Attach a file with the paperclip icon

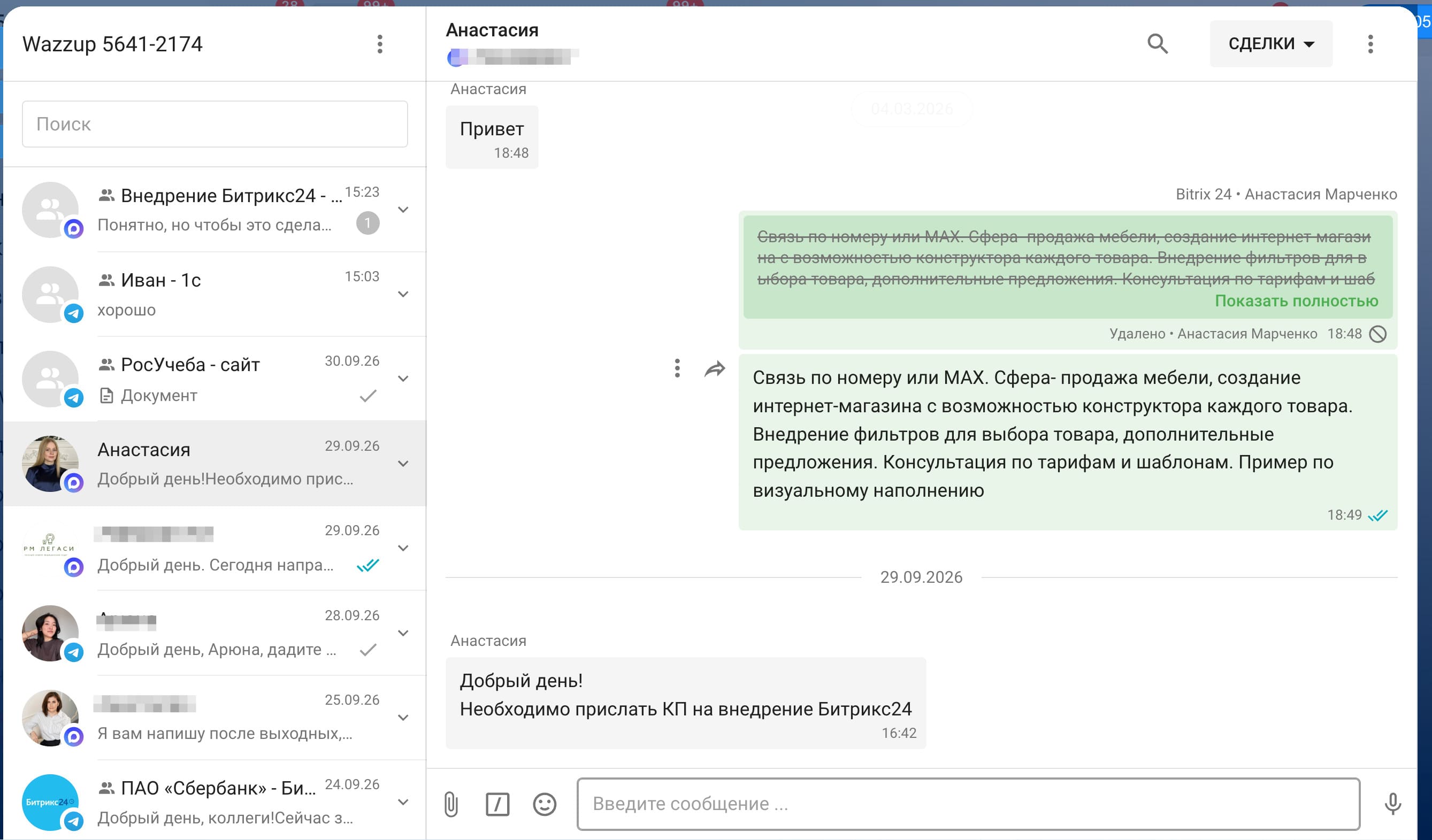451,804
